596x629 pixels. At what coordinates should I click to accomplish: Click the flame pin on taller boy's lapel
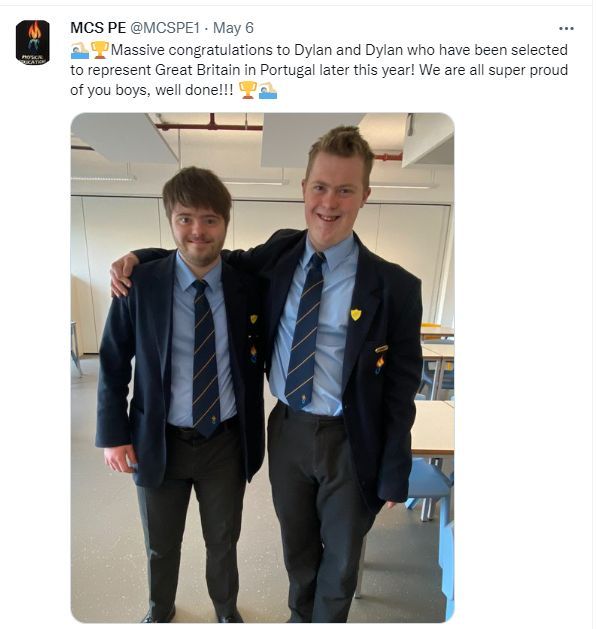[379, 364]
